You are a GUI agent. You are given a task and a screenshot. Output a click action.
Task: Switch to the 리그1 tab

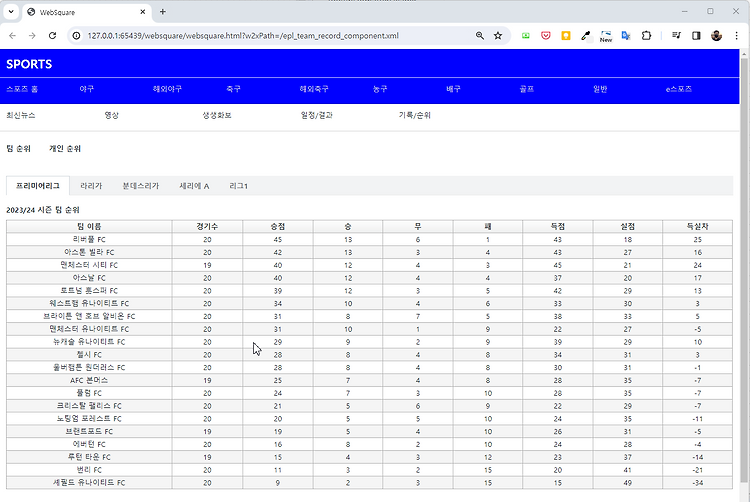coord(238,186)
